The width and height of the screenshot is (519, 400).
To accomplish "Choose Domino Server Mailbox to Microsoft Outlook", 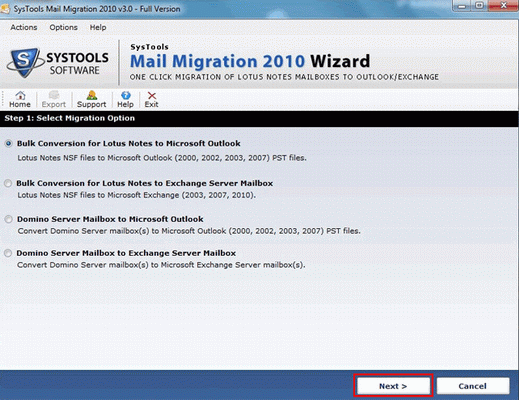I will [x=8, y=219].
